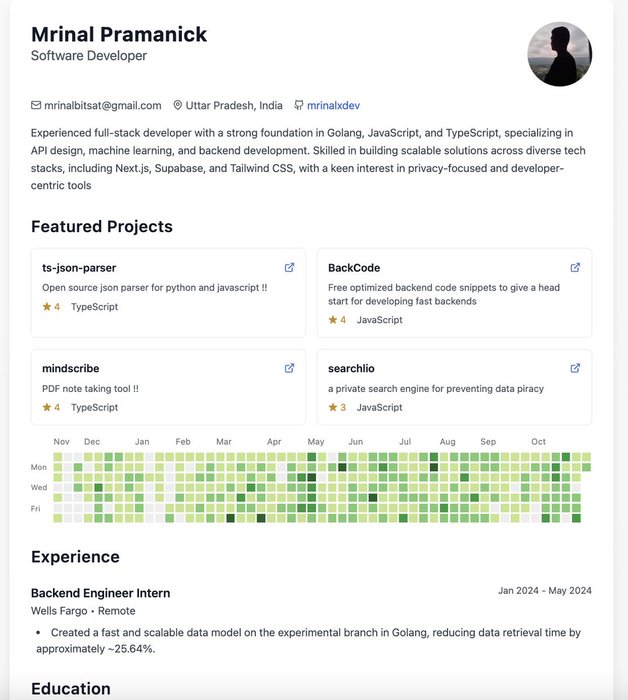This screenshot has height=700, width=628.
Task: Click the star icon on ts-json-parser card
Action: tap(46, 307)
